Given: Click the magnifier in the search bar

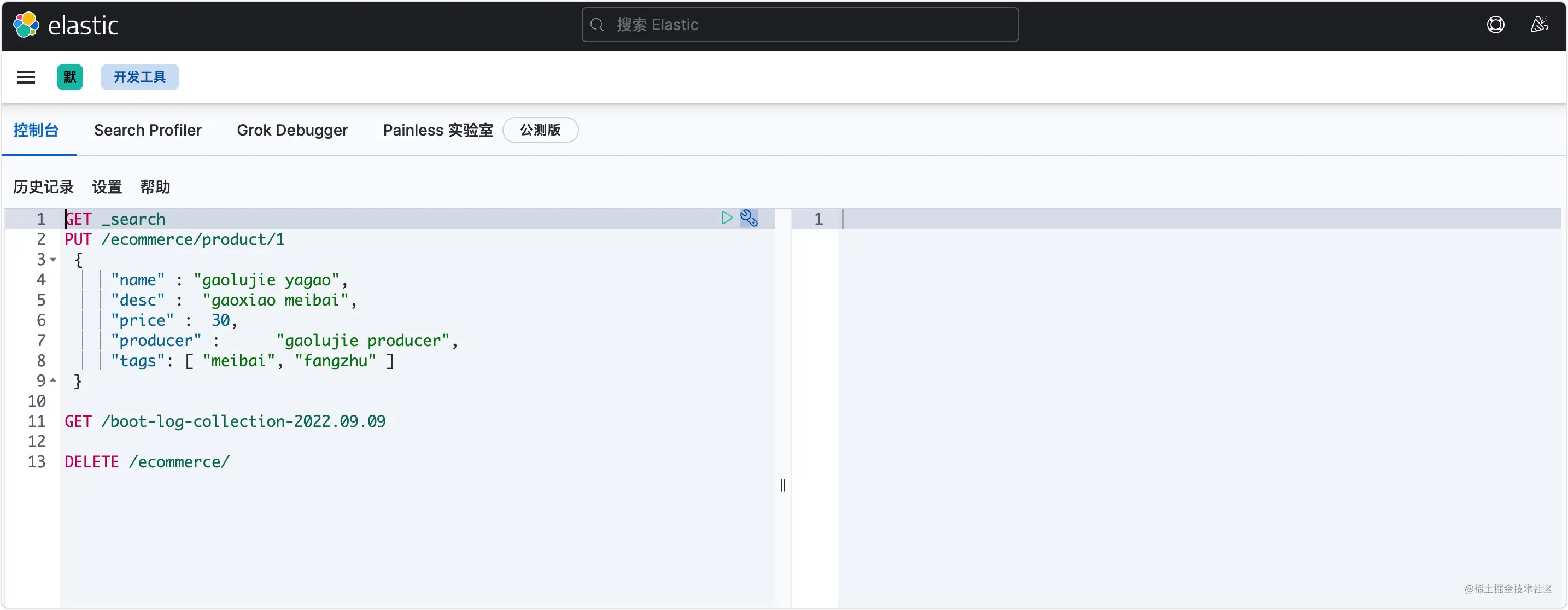Looking at the screenshot, I should [x=597, y=25].
